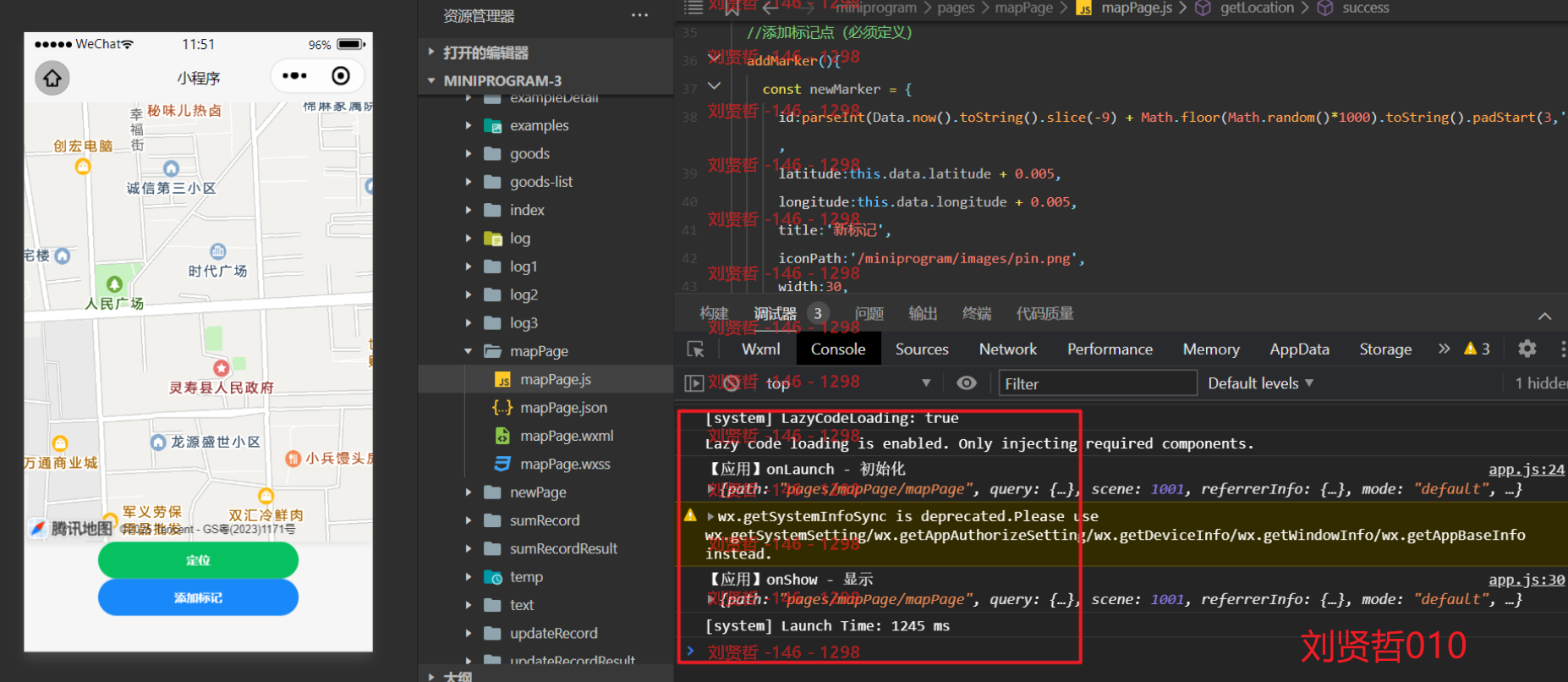1568x682 pixels.
Task: Click the 诚信第三小区 map marker
Action: pyautogui.click(x=171, y=168)
